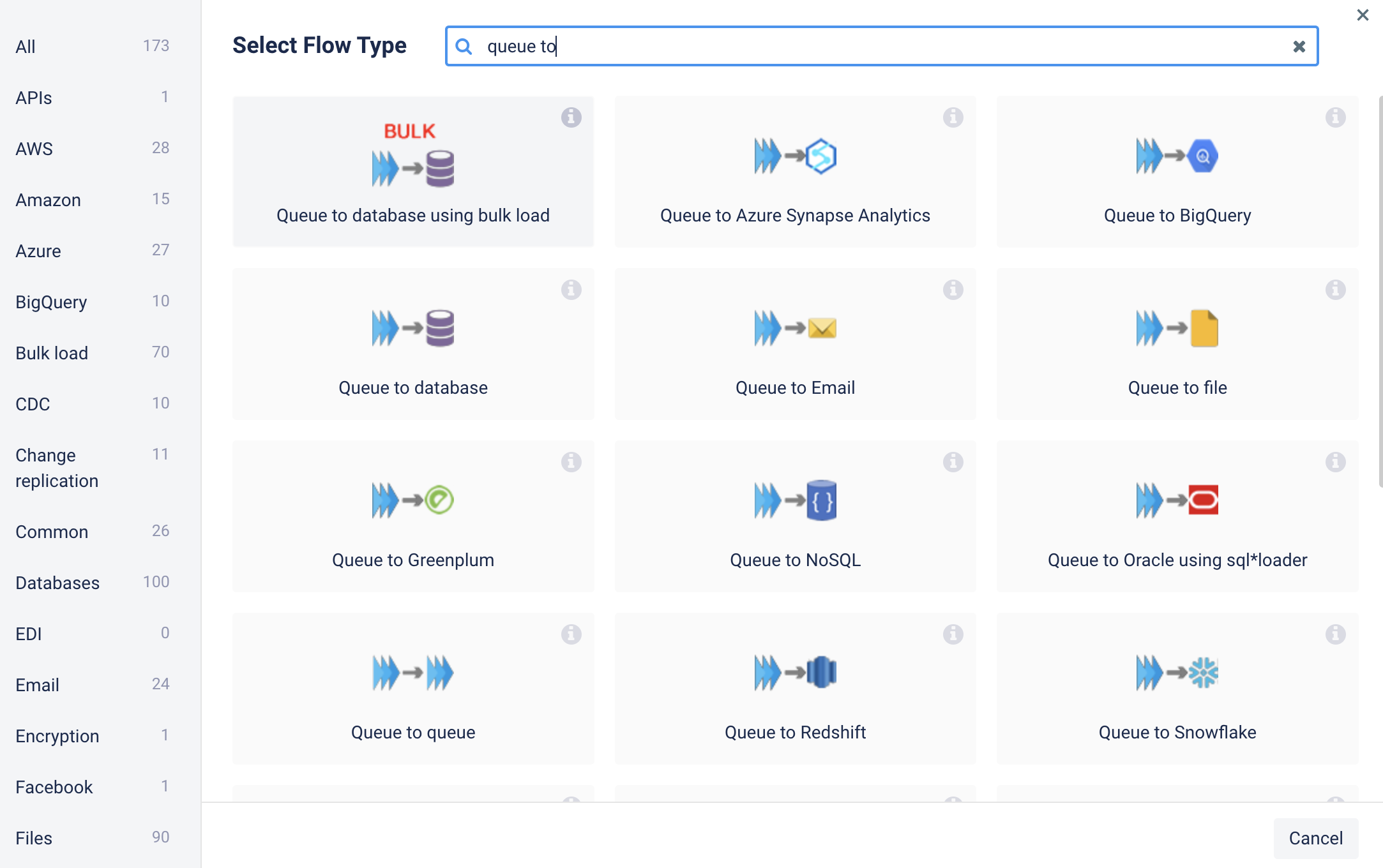
Task: Select the Queue to Redshift flow icon
Action: click(795, 673)
